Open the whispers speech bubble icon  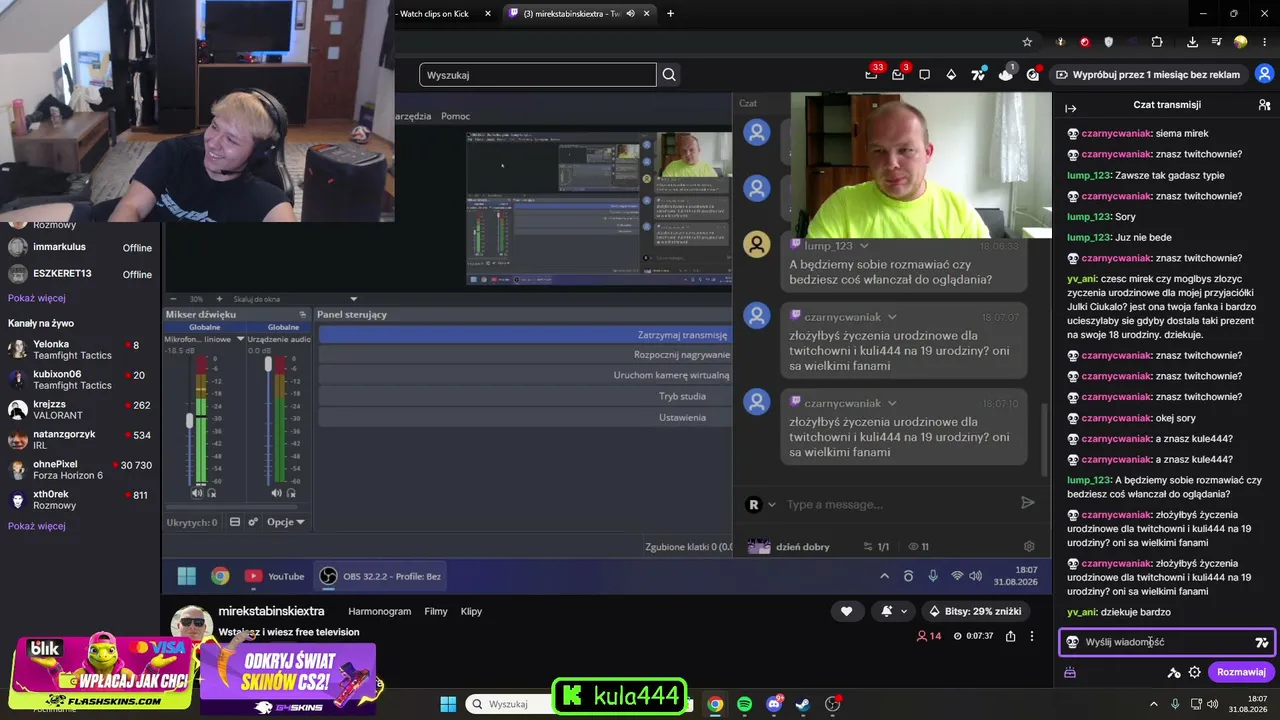click(x=925, y=75)
